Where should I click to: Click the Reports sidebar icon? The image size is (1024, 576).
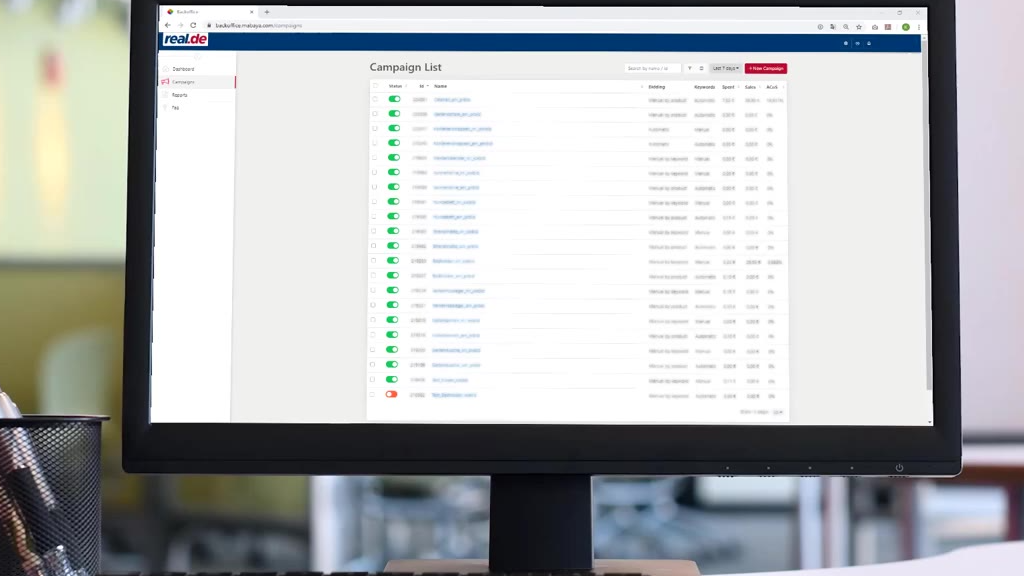166,95
